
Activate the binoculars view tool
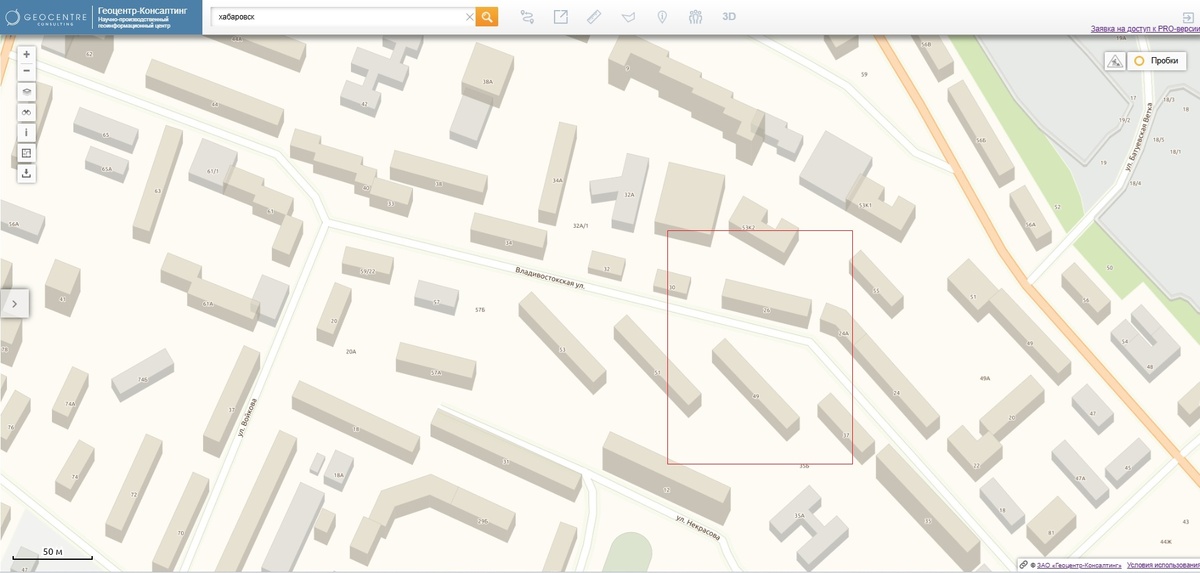pos(27,111)
